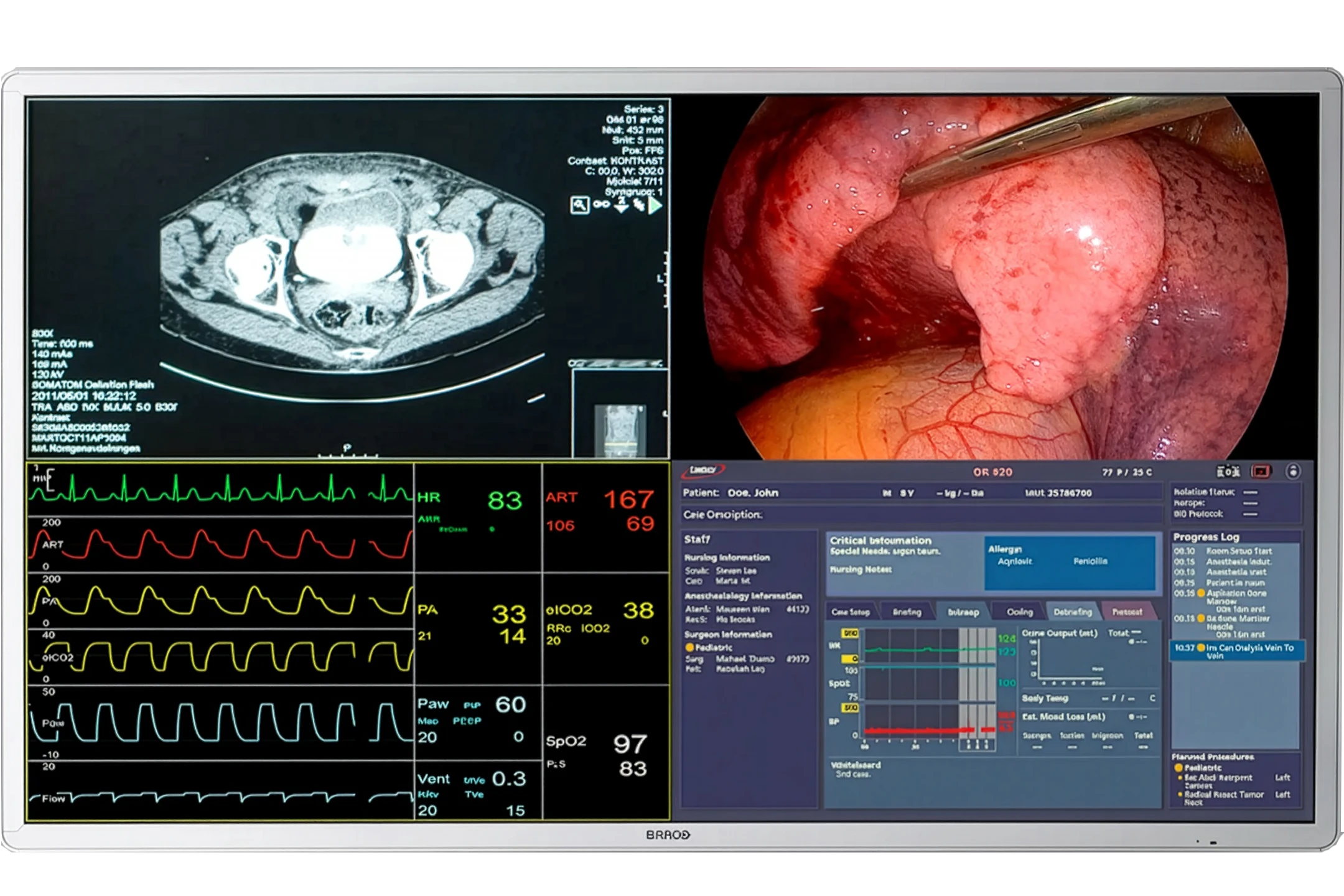This screenshot has width=1344, height=896.
Task: Click the yellow upper-limit marker on BP trend
Action: tap(850, 708)
